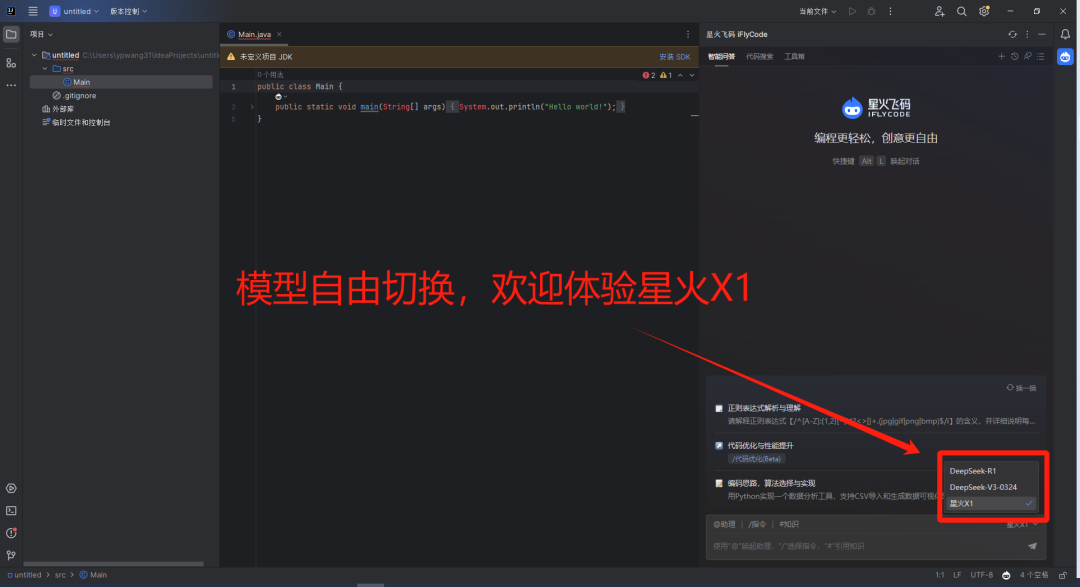Refresh the iFlyCode panel

(1012, 34)
